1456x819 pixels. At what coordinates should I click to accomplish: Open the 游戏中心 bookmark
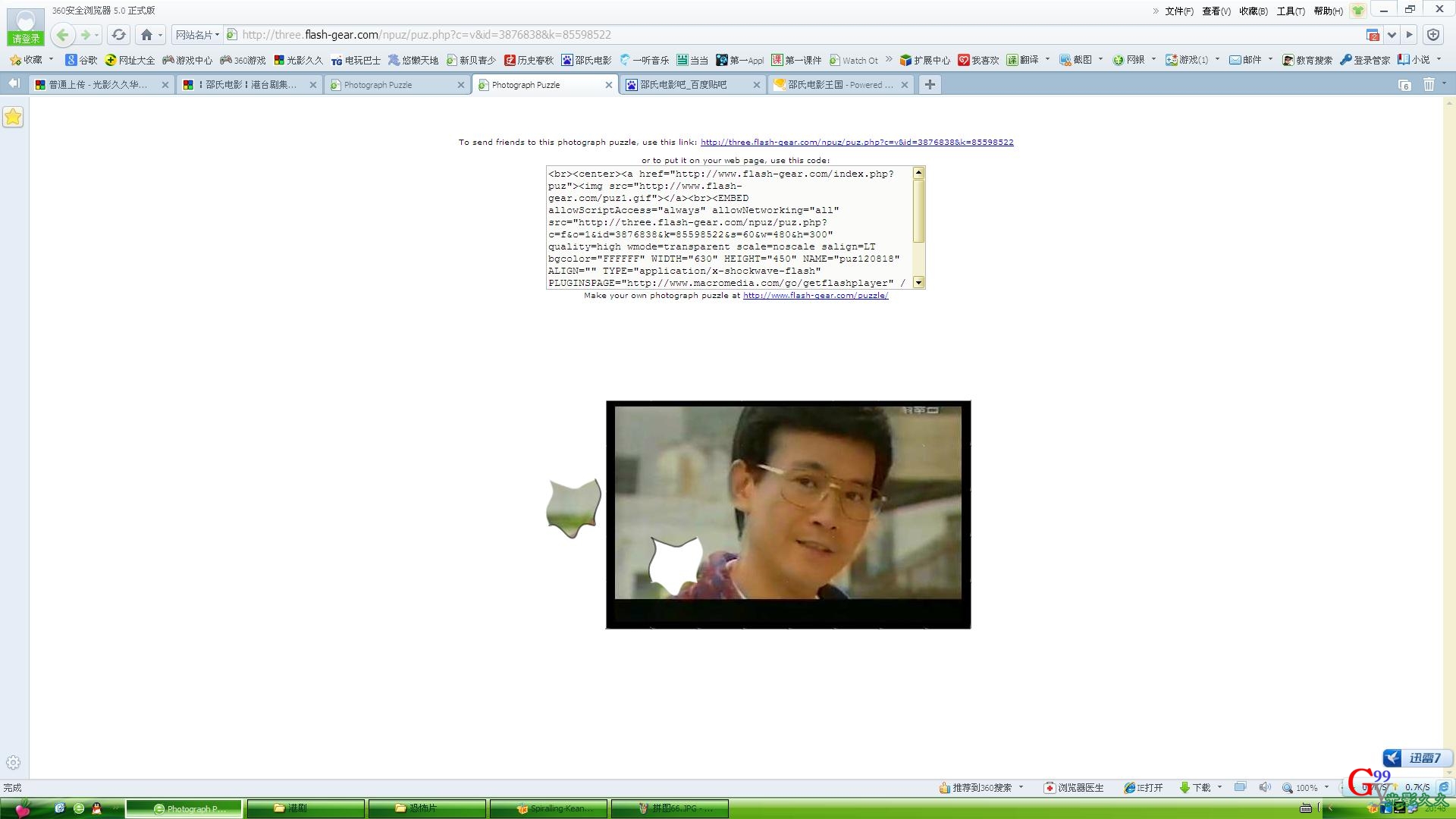pos(187,60)
